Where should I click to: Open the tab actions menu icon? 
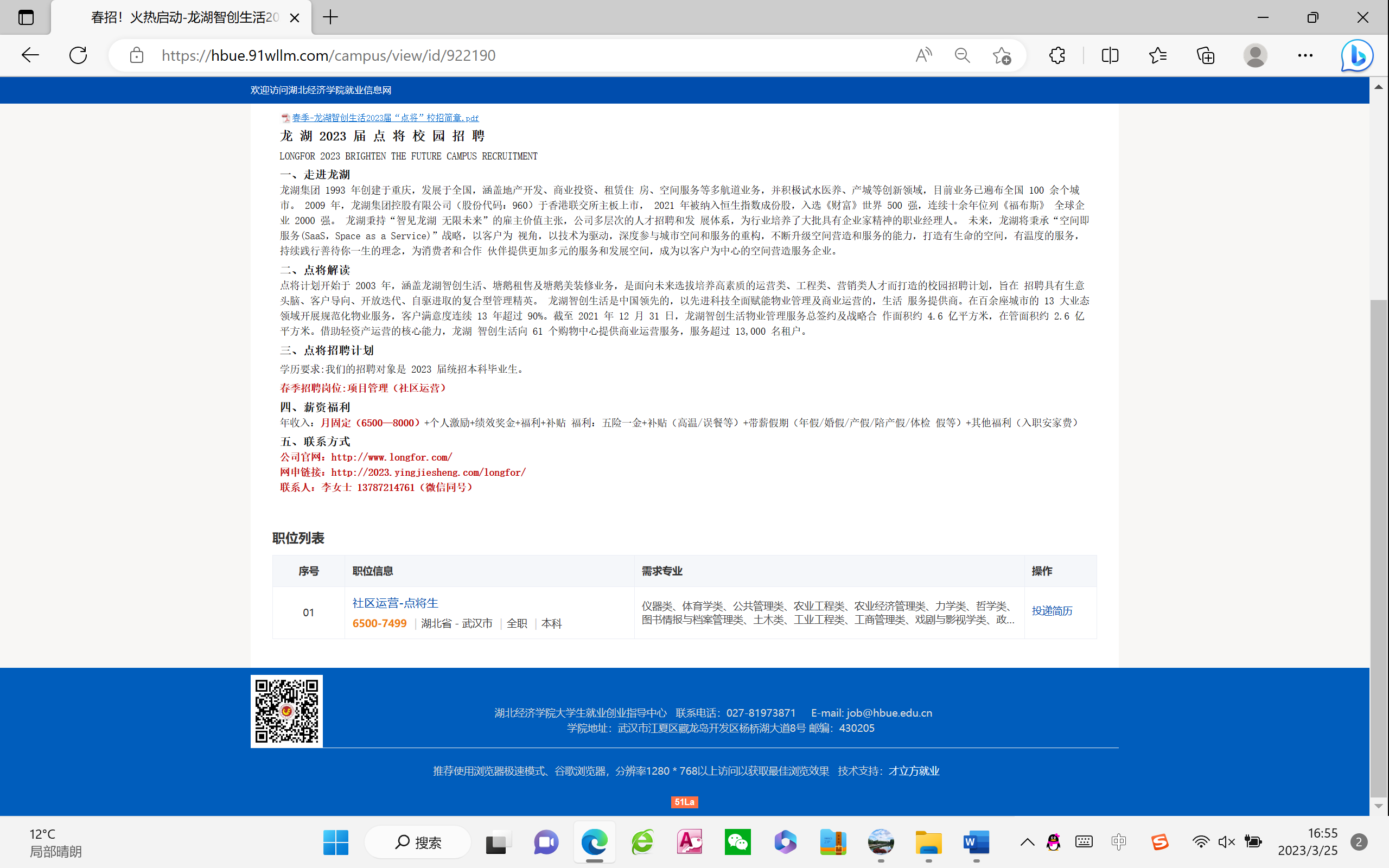click(x=26, y=17)
